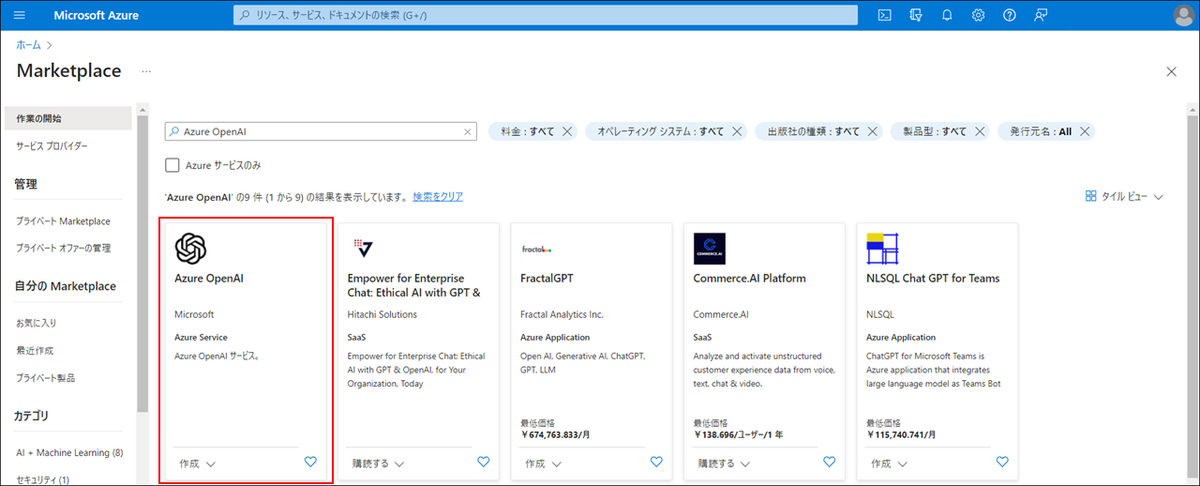Image resolution: width=1200 pixels, height=486 pixels.
Task: Open the 製品型 : すべて filter
Action: (934, 131)
